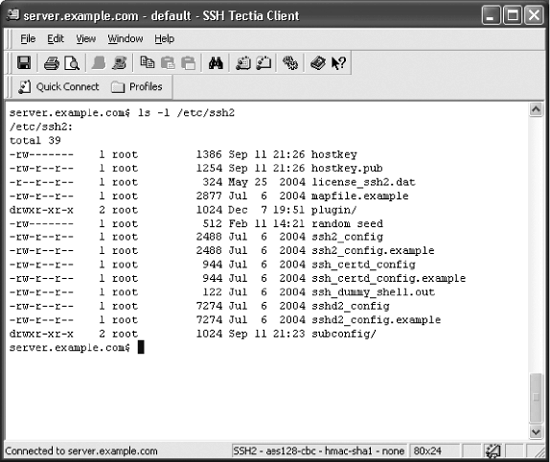Image resolution: width=550 pixels, height=462 pixels.
Task: Click the terminal cursor at the prompt
Action: point(141,347)
